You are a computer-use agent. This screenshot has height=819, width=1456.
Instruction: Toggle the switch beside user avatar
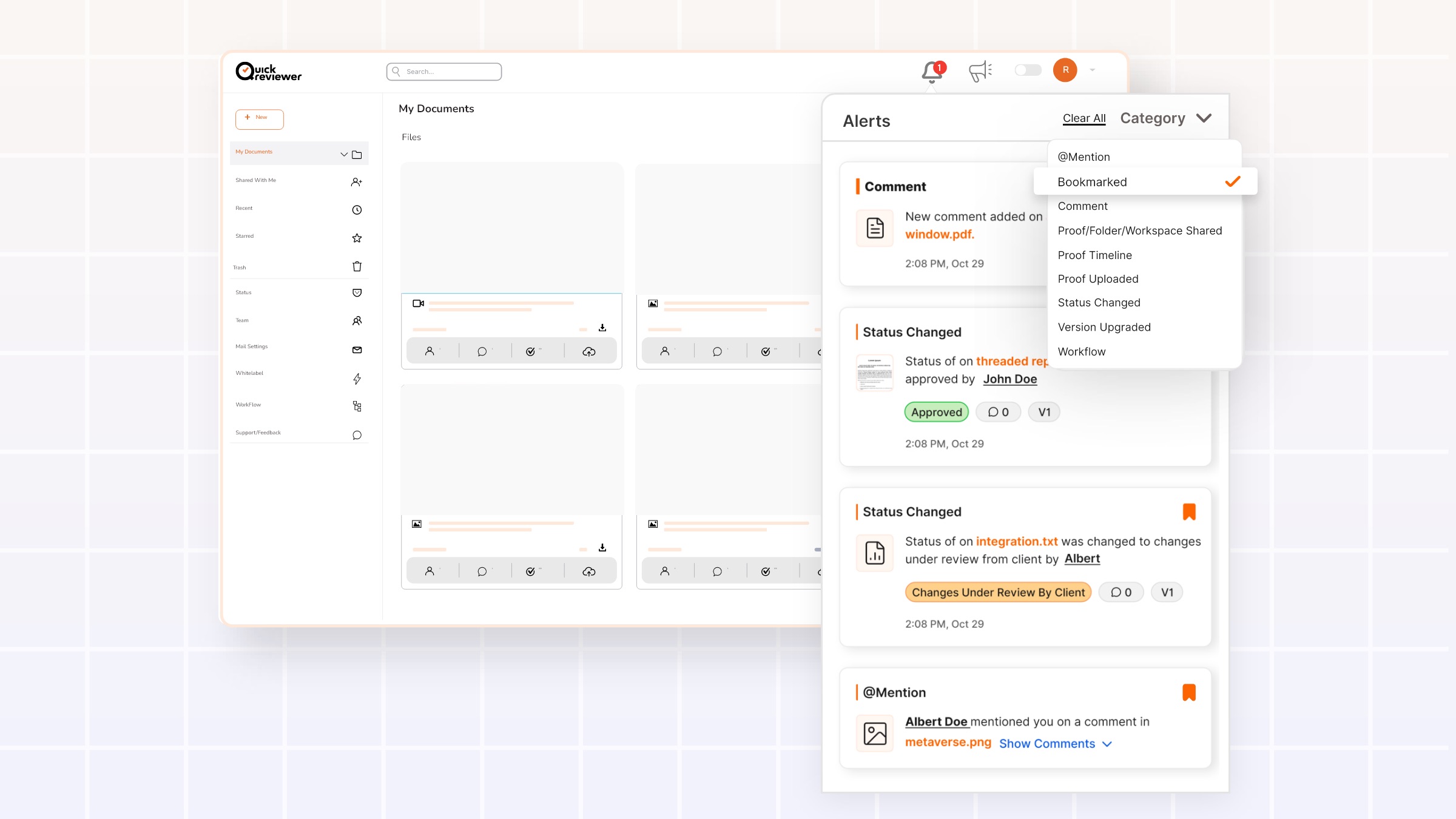tap(1028, 70)
